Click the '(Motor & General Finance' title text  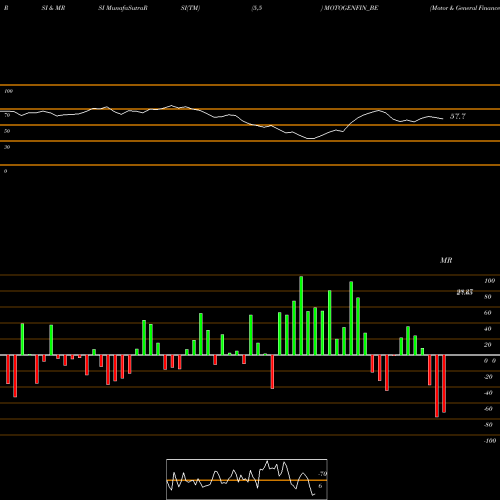465,8
